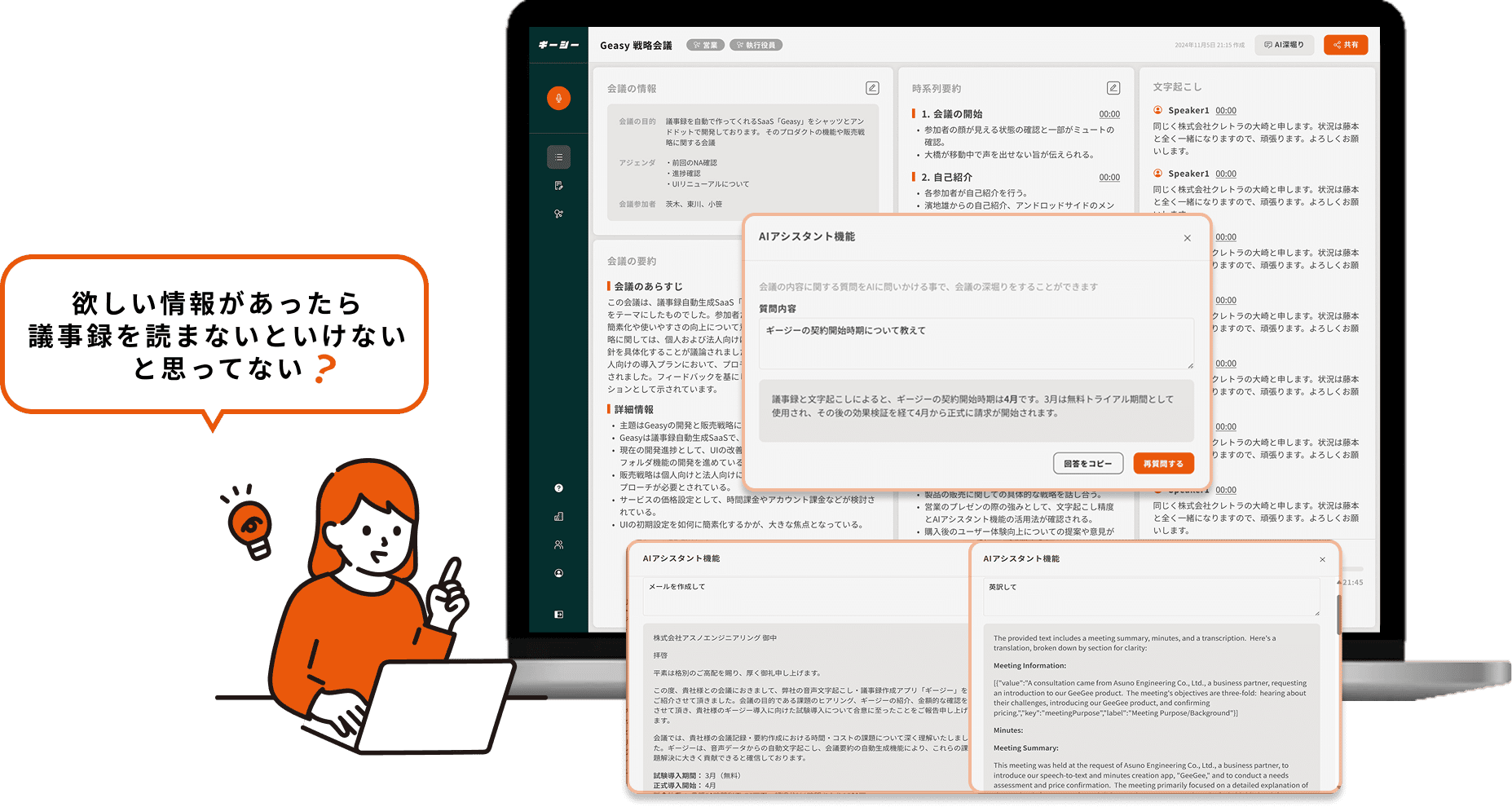Select the list view sidebar icon
The image size is (1512, 807).
coord(558,157)
